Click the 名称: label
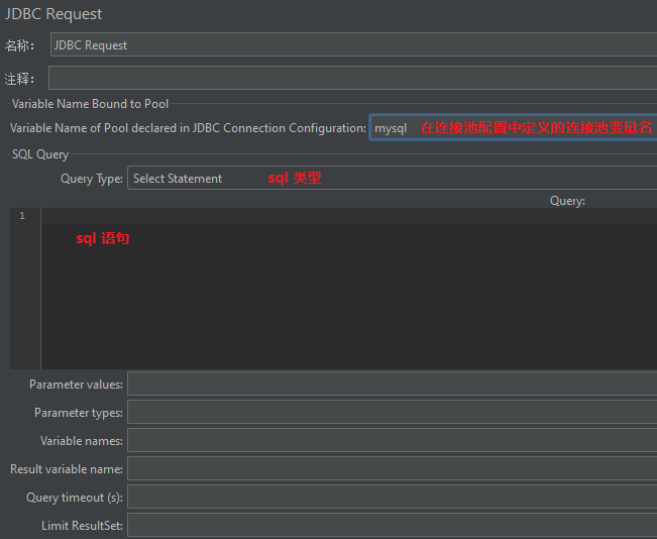The height and width of the screenshot is (539, 657). tap(19, 45)
